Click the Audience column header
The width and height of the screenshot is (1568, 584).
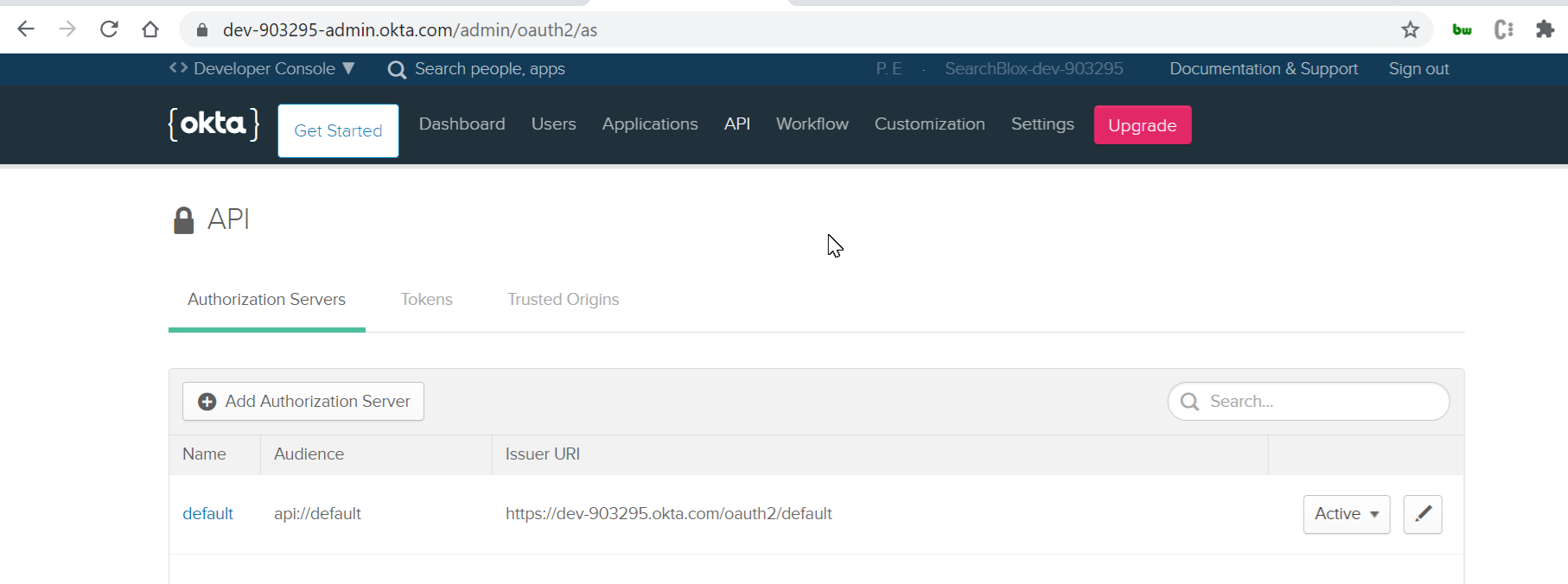click(x=309, y=454)
